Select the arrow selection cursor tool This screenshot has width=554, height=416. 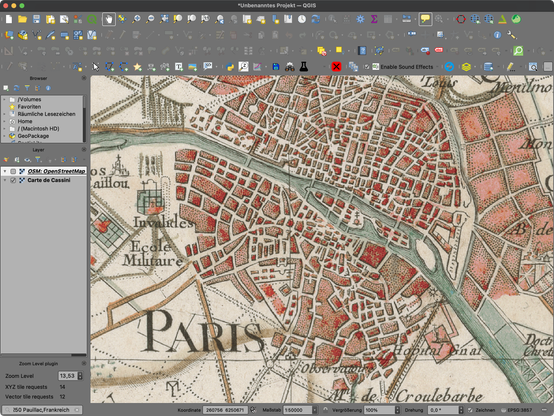[x=95, y=66]
